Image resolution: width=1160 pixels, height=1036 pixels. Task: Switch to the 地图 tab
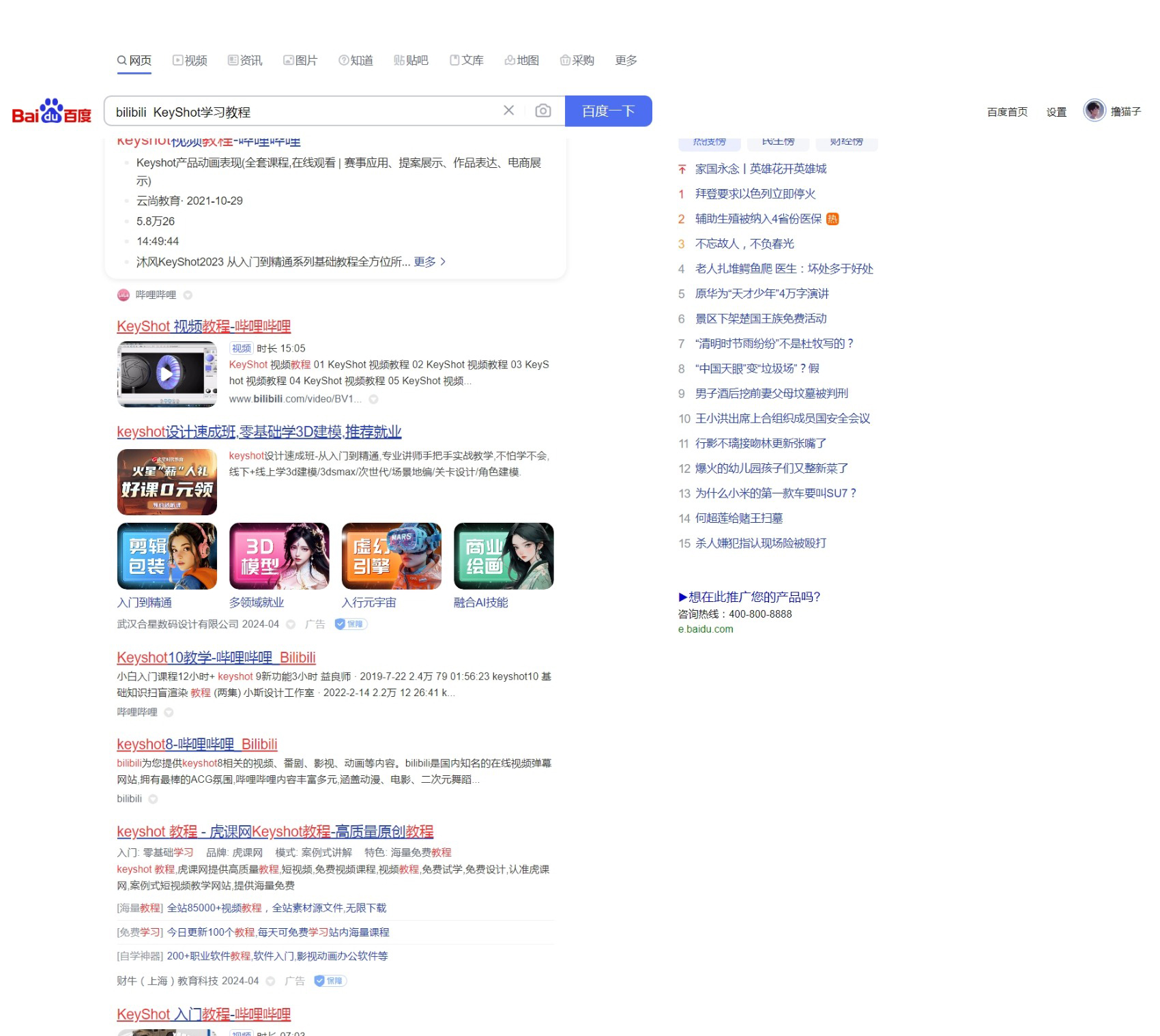pyautogui.click(x=522, y=60)
